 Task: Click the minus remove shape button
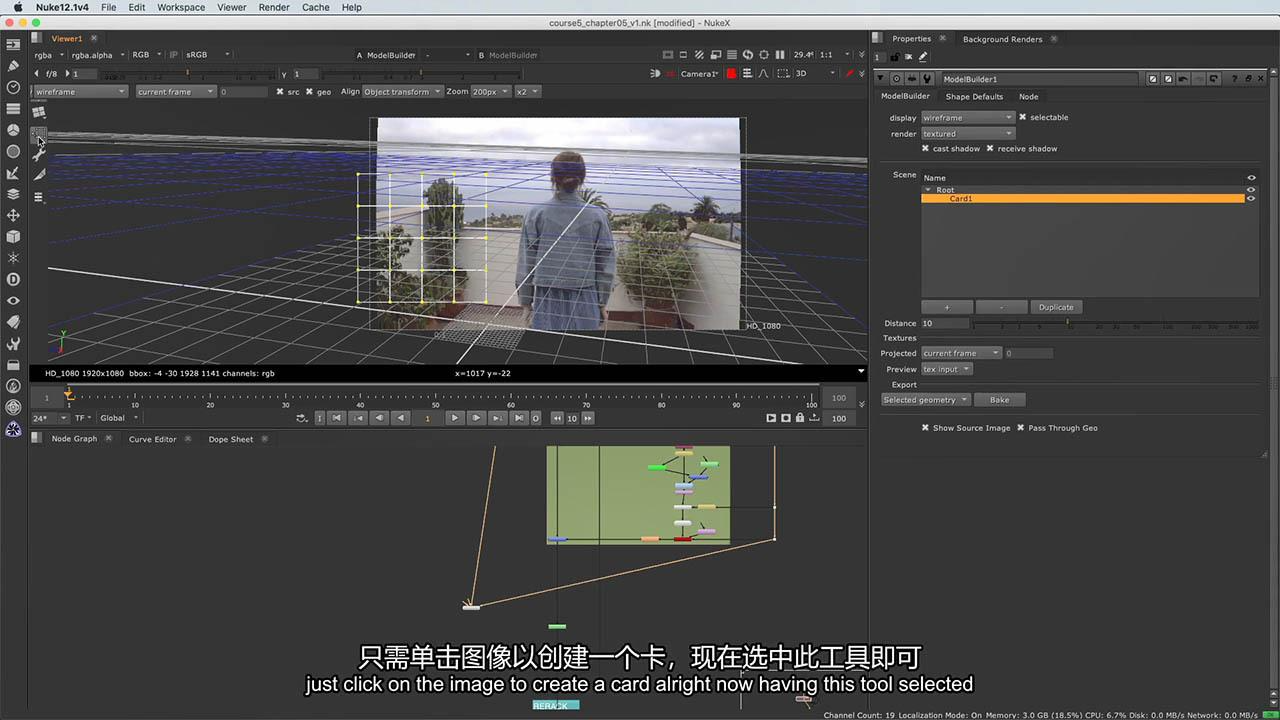pos(1001,307)
